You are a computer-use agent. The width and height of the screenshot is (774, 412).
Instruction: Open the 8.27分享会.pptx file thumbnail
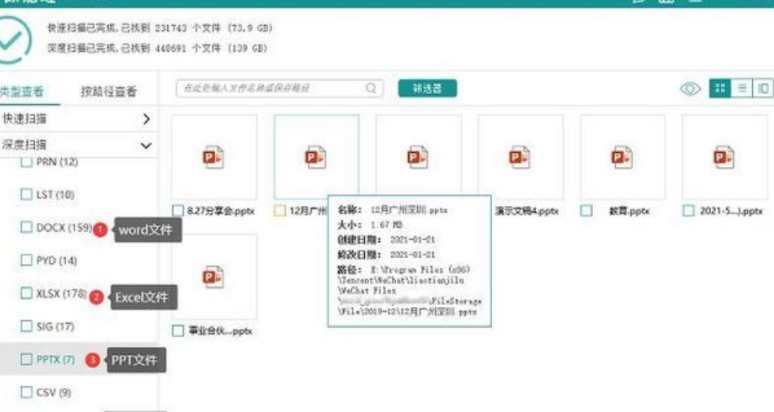pyautogui.click(x=214, y=157)
